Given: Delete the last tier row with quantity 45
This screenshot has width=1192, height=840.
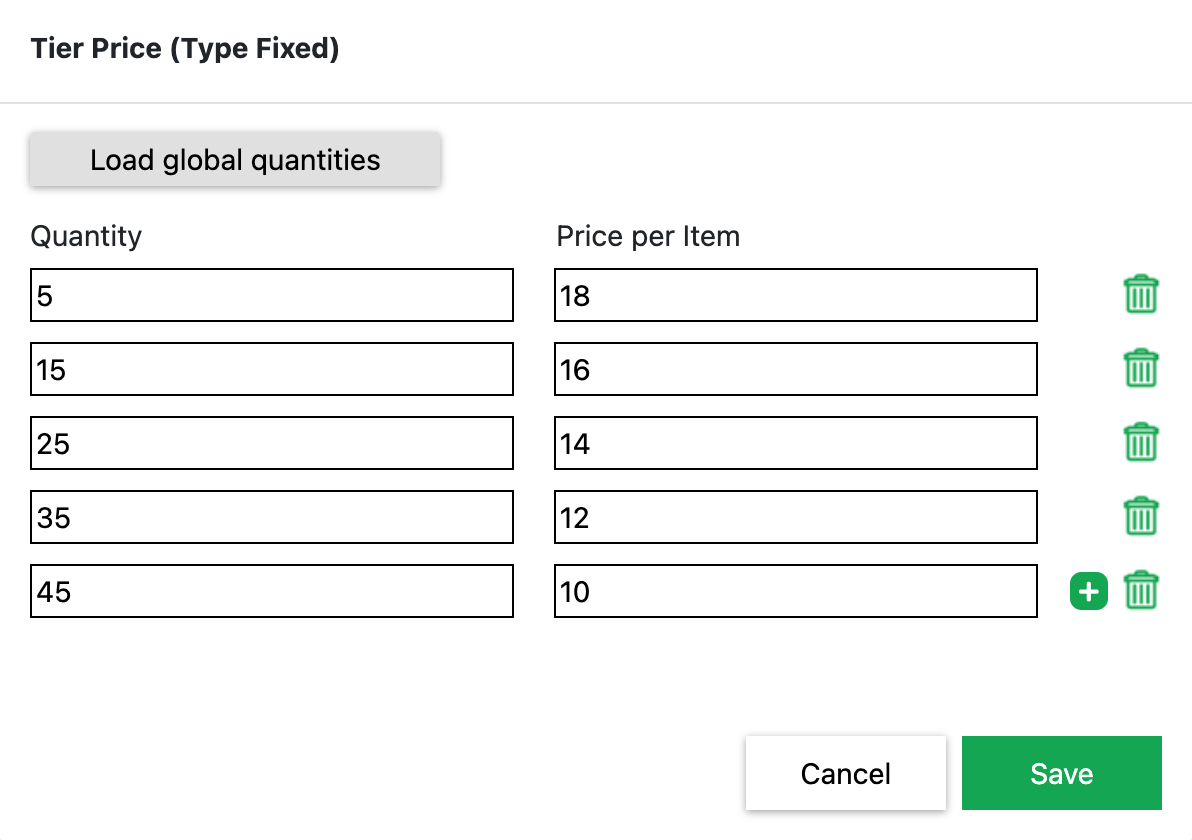Looking at the screenshot, I should click(x=1141, y=591).
